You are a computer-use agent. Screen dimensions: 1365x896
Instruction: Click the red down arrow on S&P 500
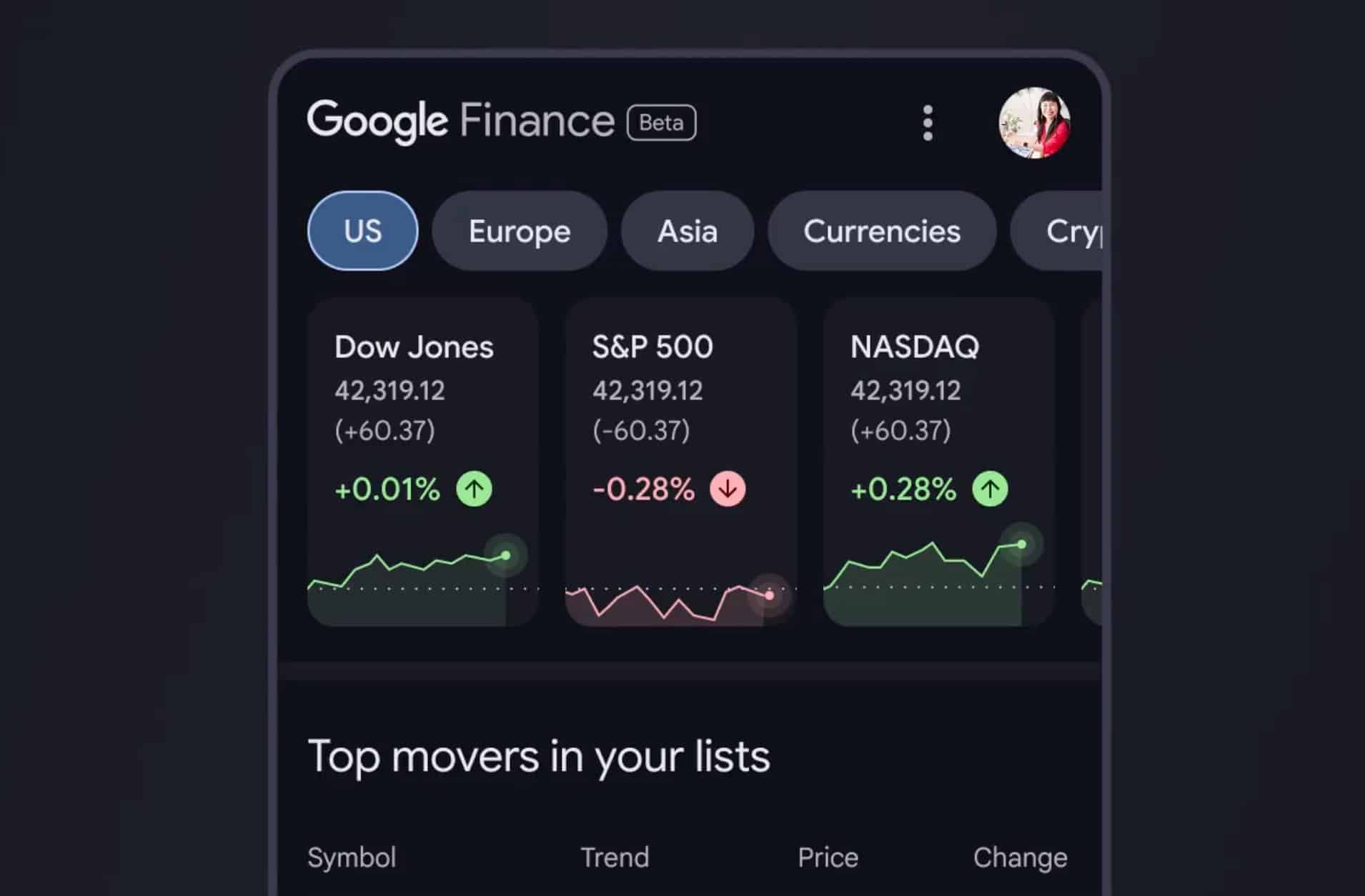point(728,489)
